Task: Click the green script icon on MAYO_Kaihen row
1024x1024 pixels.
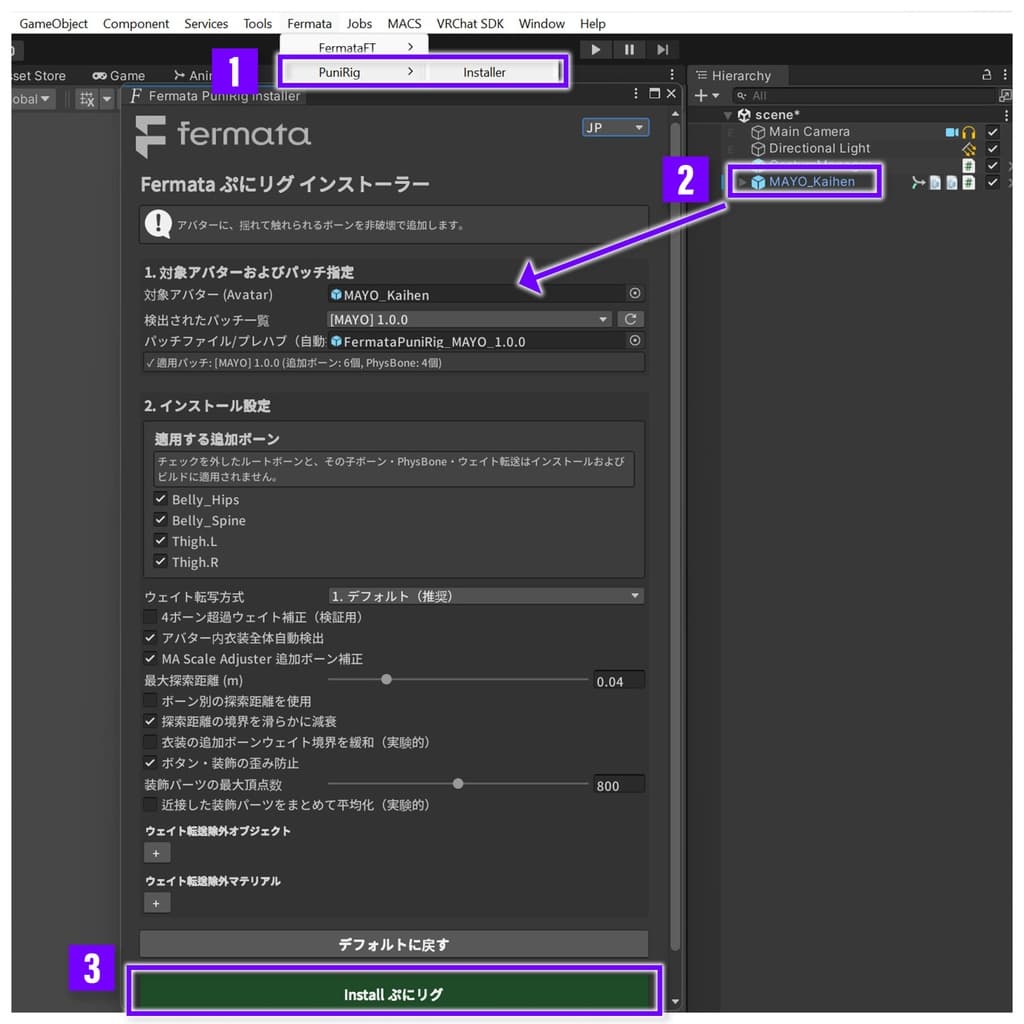Action: pyautogui.click(x=968, y=183)
